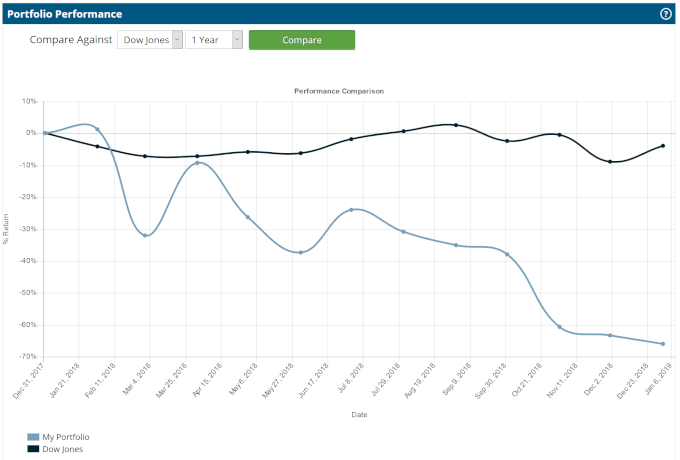Select My Portfolio data point at Mar 4, 2018
680x460 pixels.
tap(146, 235)
